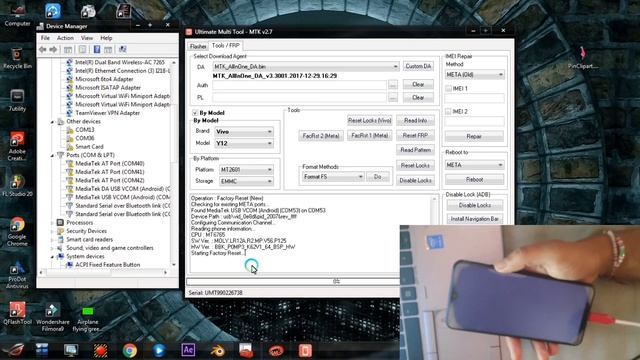Open 7utility desktop shortcut
The width and height of the screenshot is (640, 360).
click(x=17, y=100)
